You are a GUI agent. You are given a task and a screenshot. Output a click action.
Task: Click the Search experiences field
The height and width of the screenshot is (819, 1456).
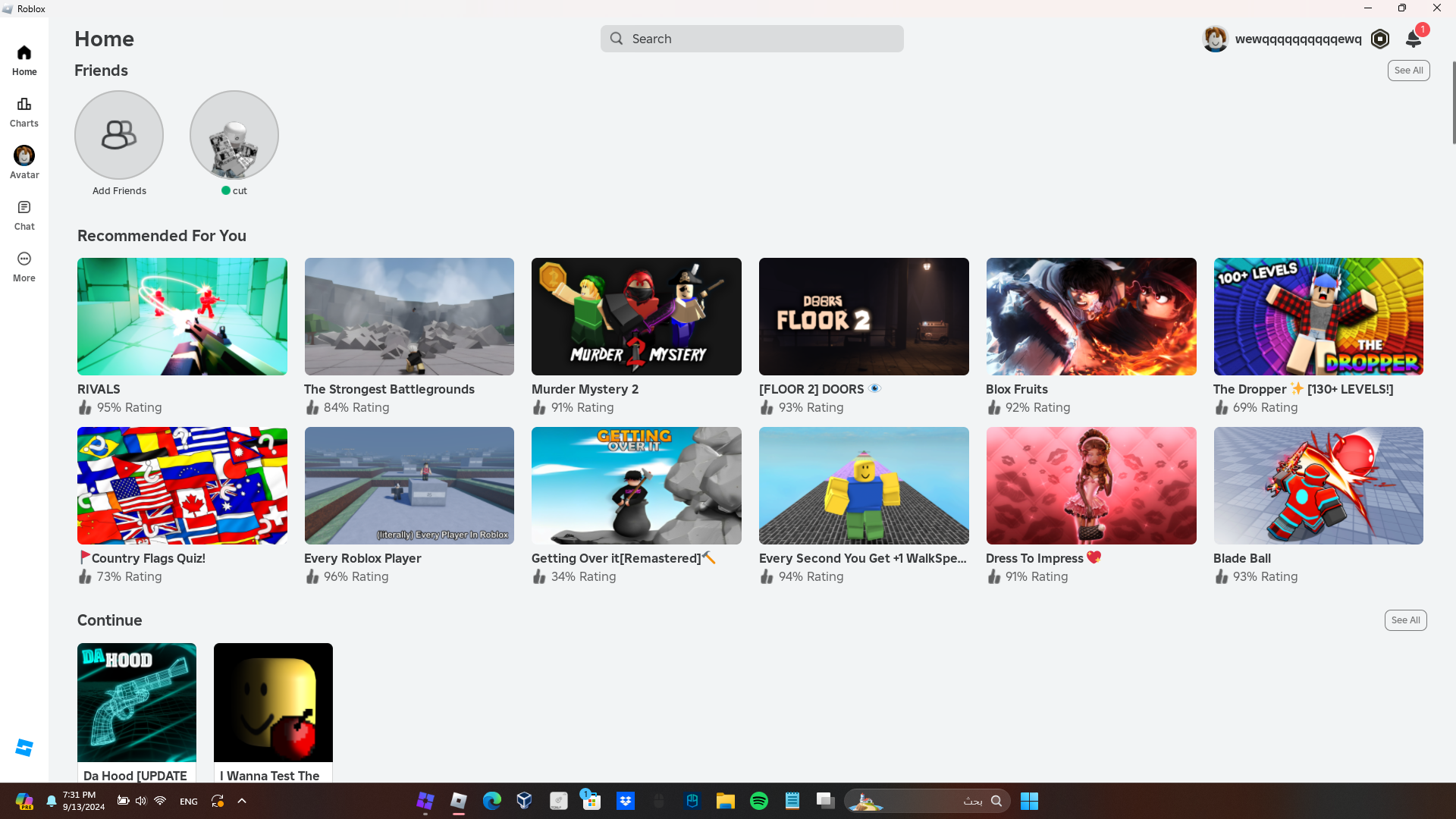pos(752,39)
